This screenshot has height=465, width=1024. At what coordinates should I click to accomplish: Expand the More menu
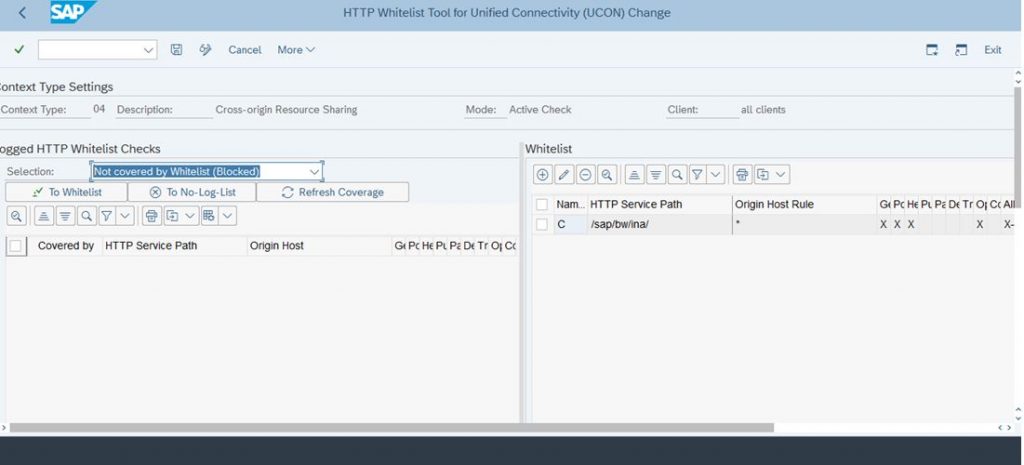[296, 50]
